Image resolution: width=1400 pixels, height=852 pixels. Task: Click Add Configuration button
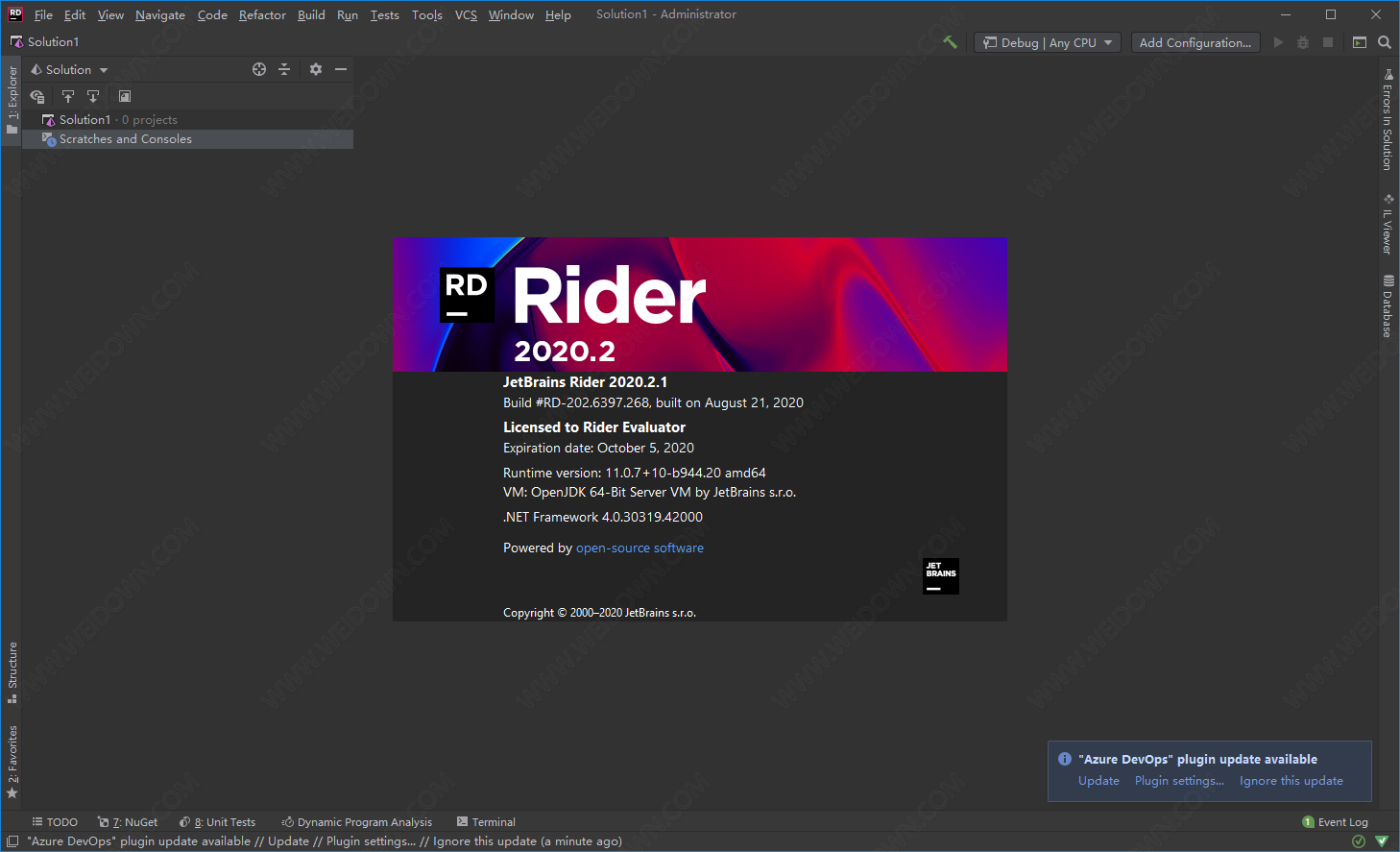coord(1195,42)
